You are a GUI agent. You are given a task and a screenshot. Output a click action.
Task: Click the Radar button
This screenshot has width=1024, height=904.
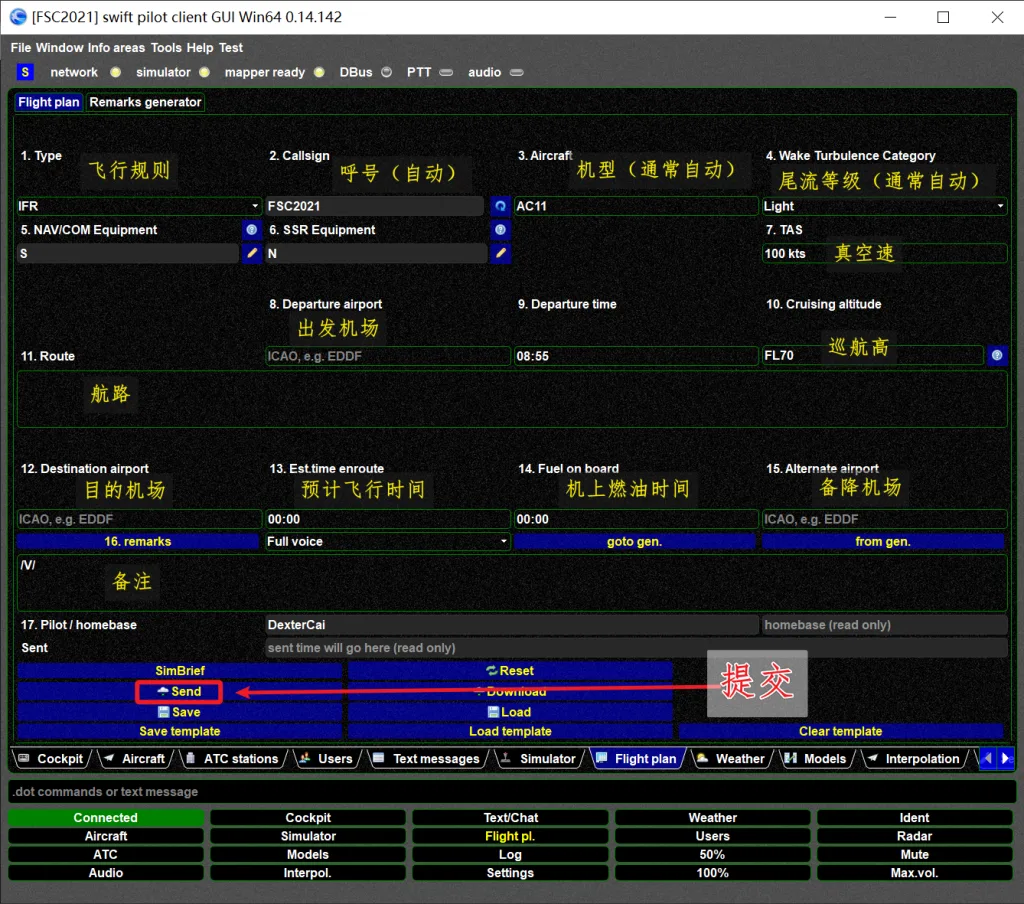(x=914, y=836)
